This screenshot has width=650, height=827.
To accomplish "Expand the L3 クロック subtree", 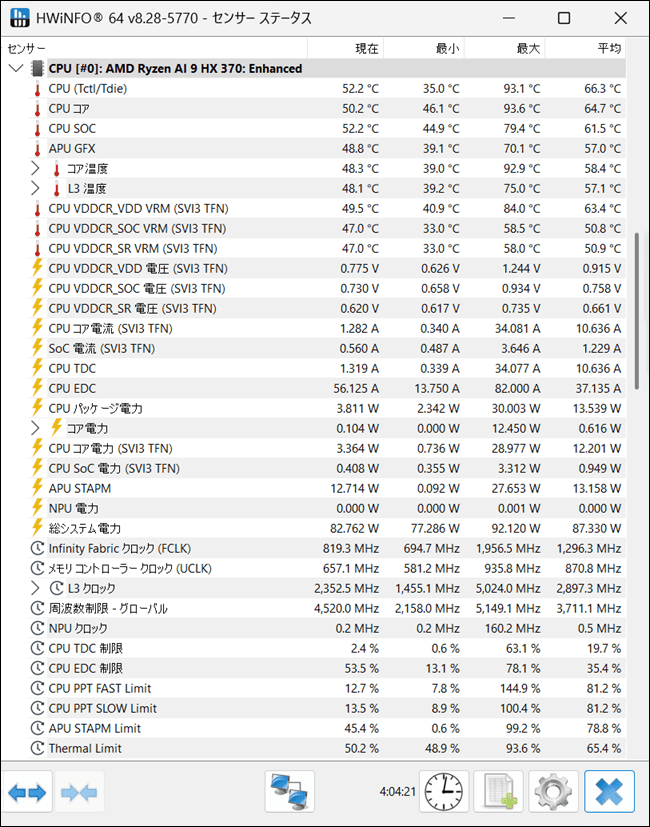I will point(35,589).
